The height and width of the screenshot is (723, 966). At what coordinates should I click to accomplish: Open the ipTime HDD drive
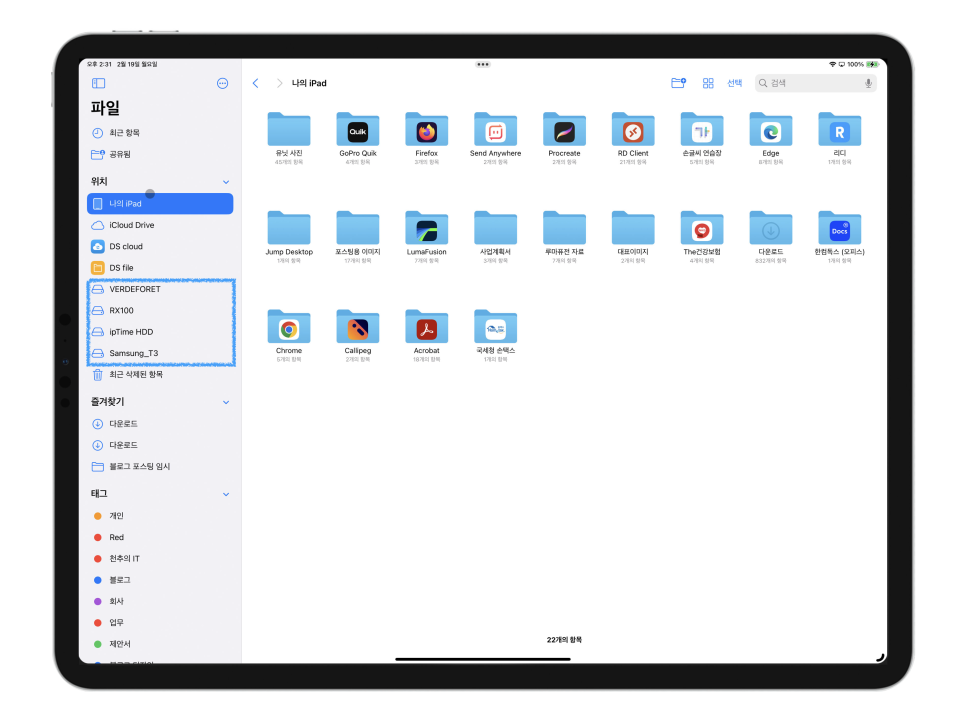[x=160, y=332]
